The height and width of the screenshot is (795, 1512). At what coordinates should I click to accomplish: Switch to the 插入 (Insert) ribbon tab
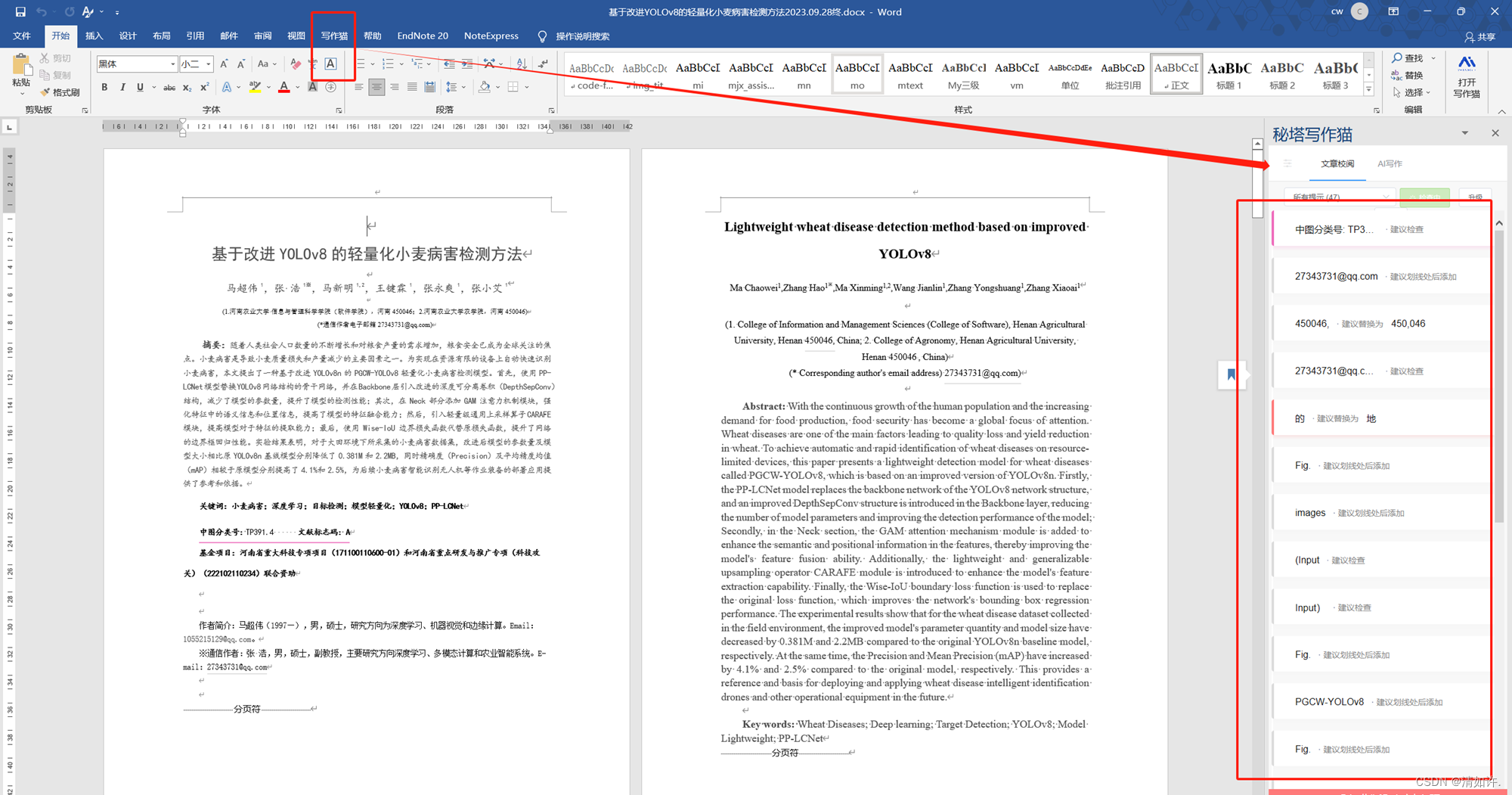[x=94, y=36]
